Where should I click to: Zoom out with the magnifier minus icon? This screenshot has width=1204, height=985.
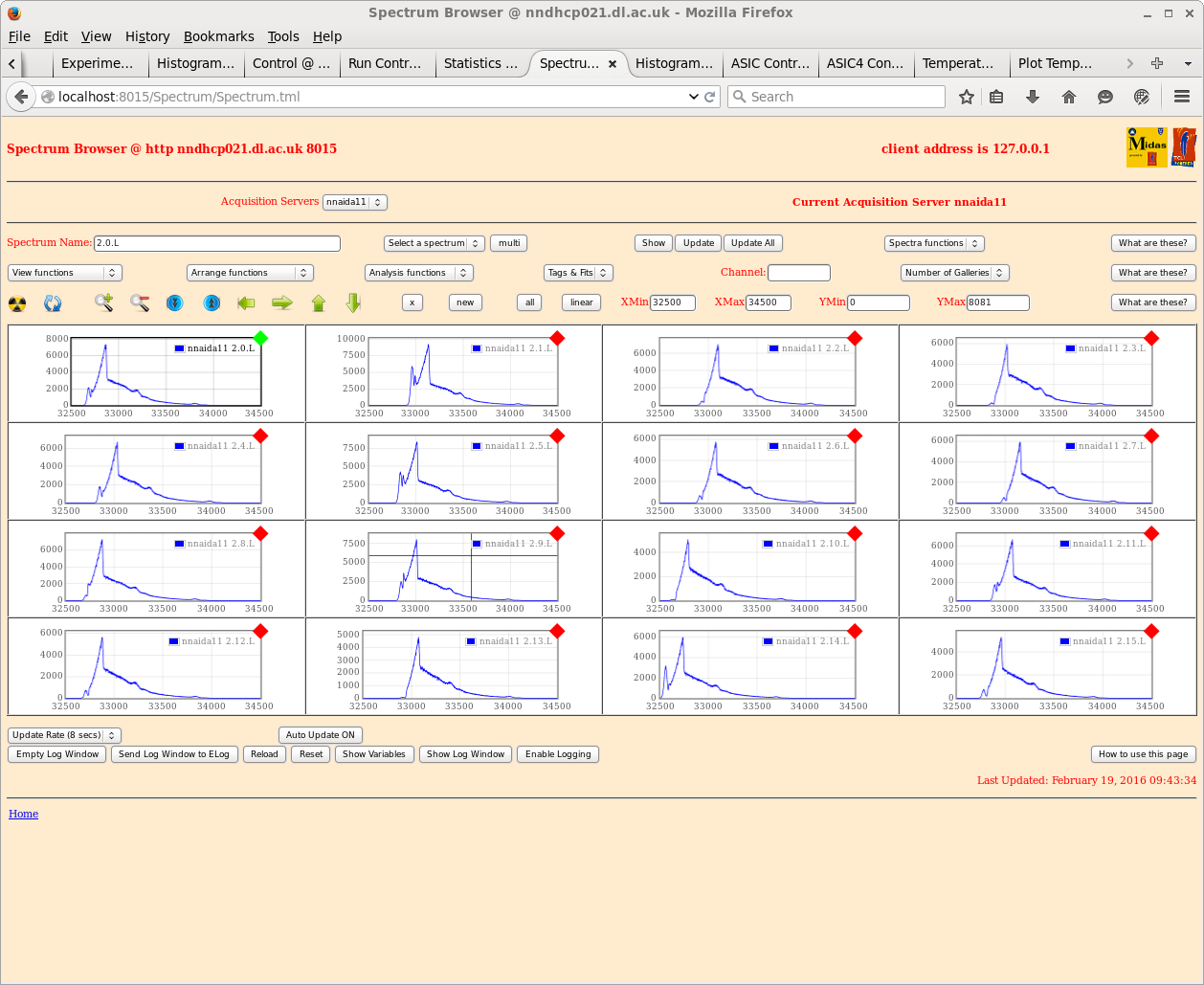pyautogui.click(x=140, y=303)
